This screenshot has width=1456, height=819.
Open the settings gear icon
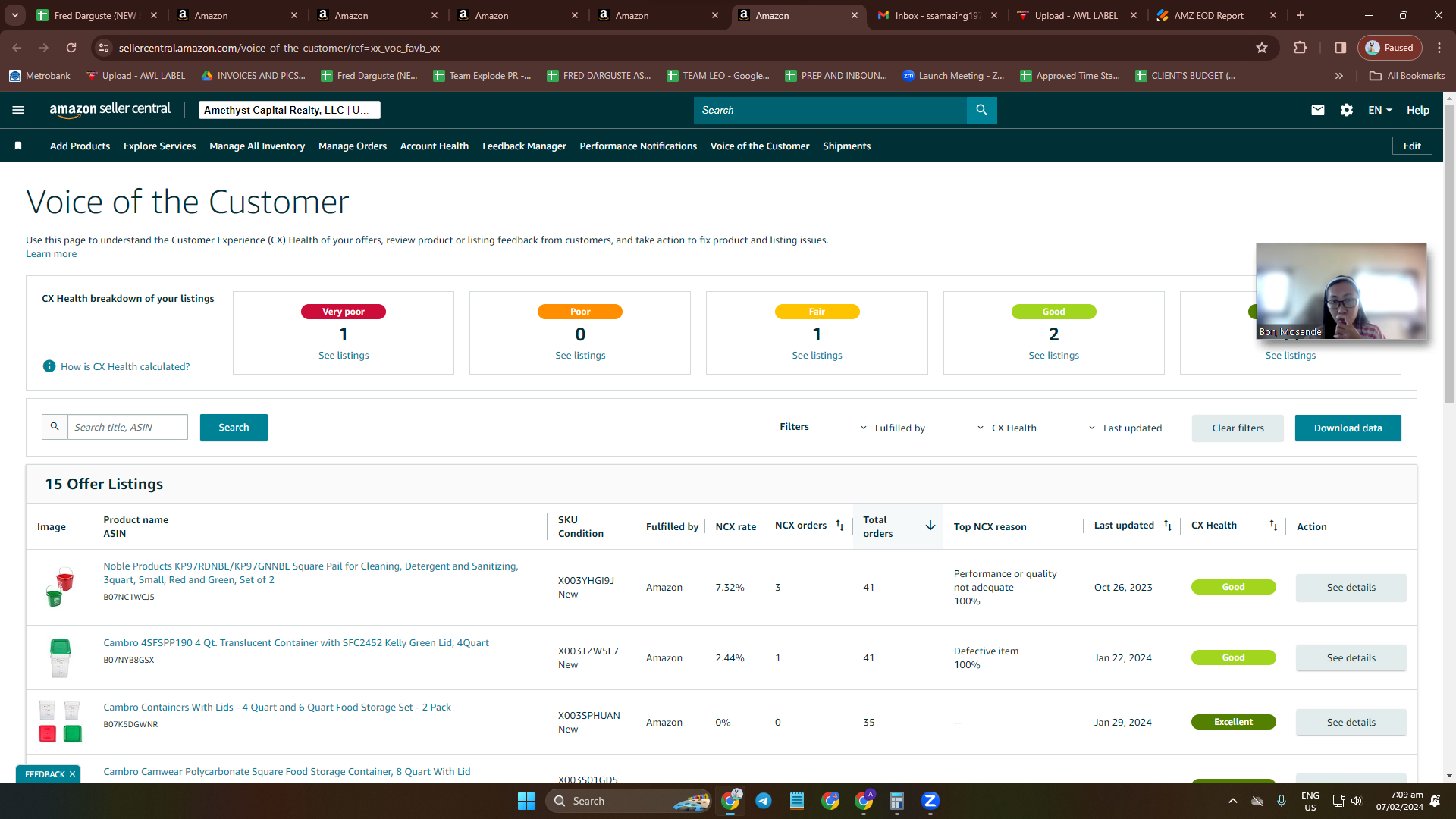tap(1347, 110)
